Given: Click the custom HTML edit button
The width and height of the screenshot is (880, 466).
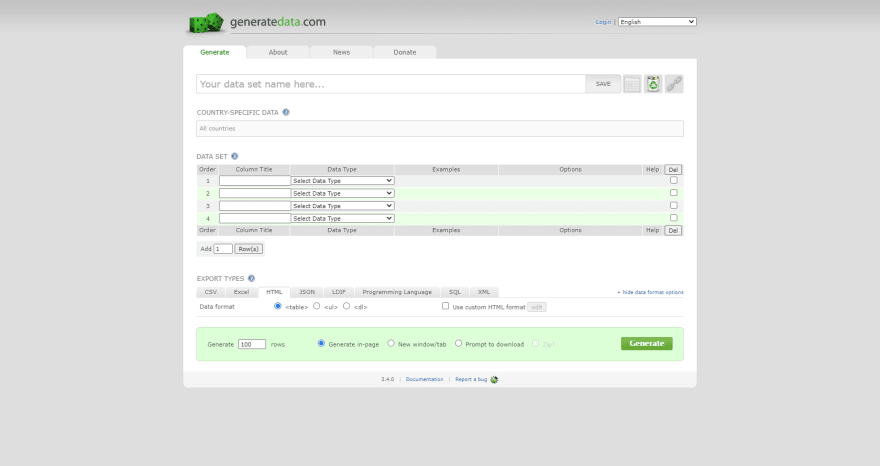Looking at the screenshot, I should coord(537,307).
